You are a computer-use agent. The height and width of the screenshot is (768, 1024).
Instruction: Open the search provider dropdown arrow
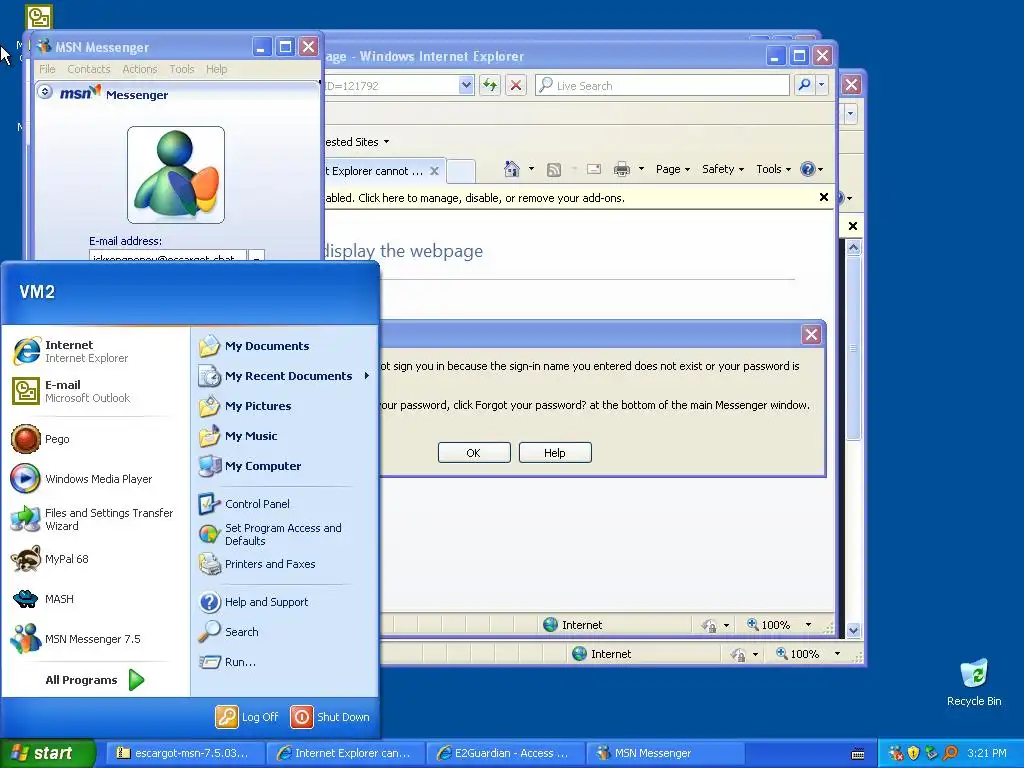(822, 85)
